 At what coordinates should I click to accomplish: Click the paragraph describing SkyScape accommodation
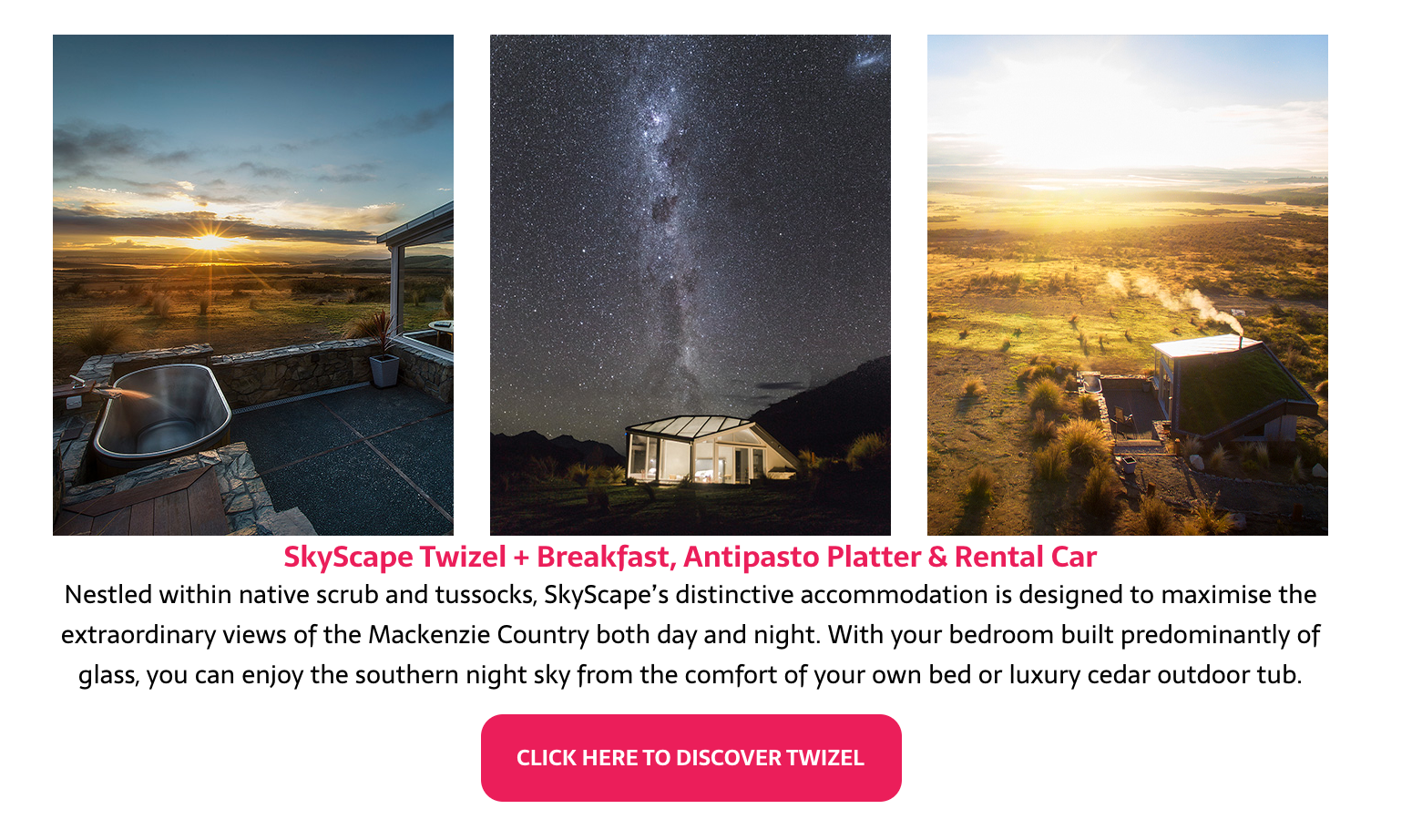[690, 635]
